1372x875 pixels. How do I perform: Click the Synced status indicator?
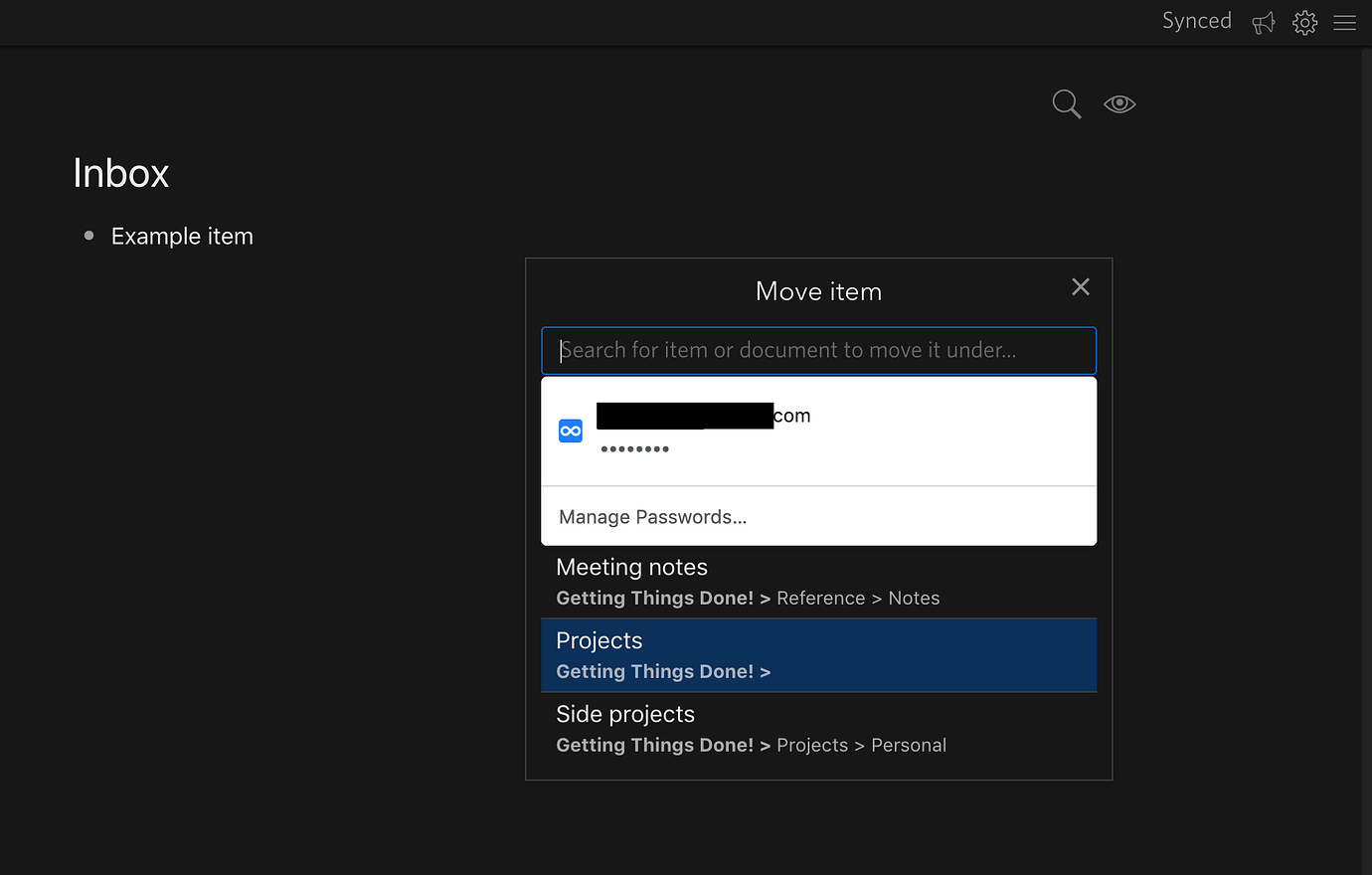[1196, 20]
